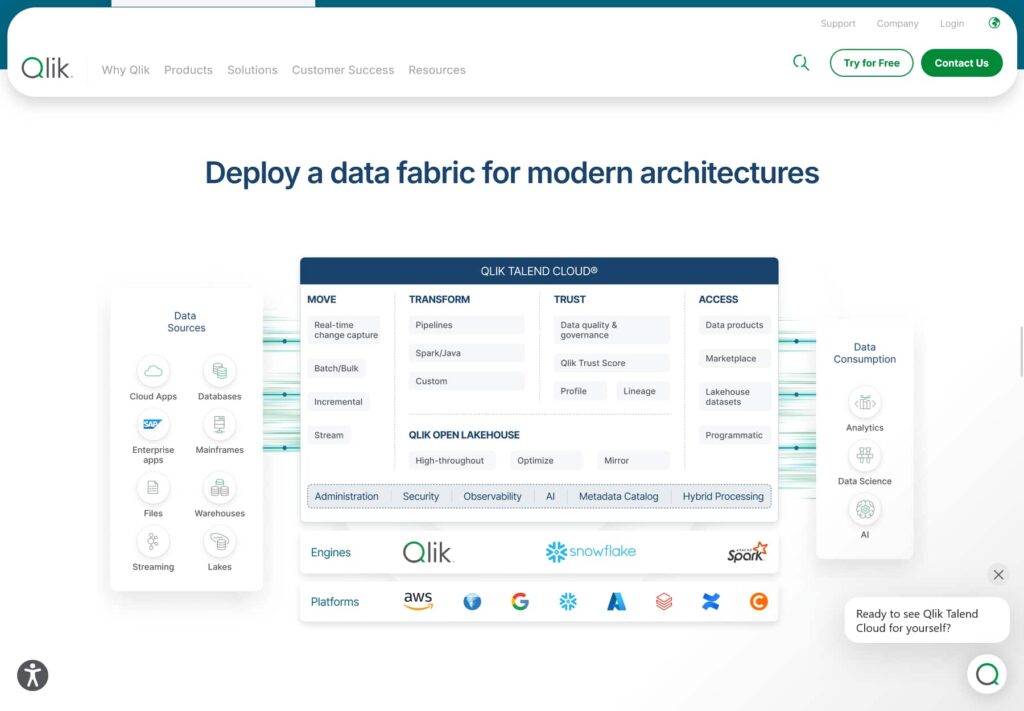This screenshot has height=711, width=1024.
Task: Click the blue X-shaped platform logo
Action: 711,601
